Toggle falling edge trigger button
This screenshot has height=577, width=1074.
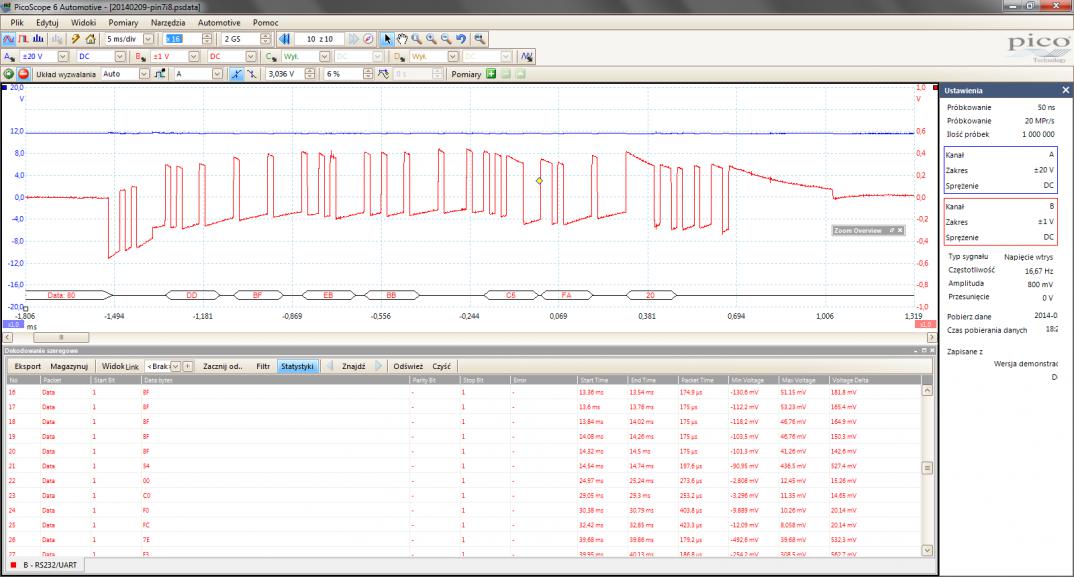(250, 73)
